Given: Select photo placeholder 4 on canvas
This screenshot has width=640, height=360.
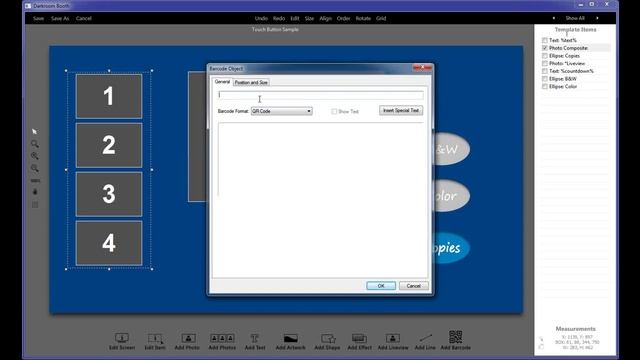Looking at the screenshot, I should click(x=109, y=243).
